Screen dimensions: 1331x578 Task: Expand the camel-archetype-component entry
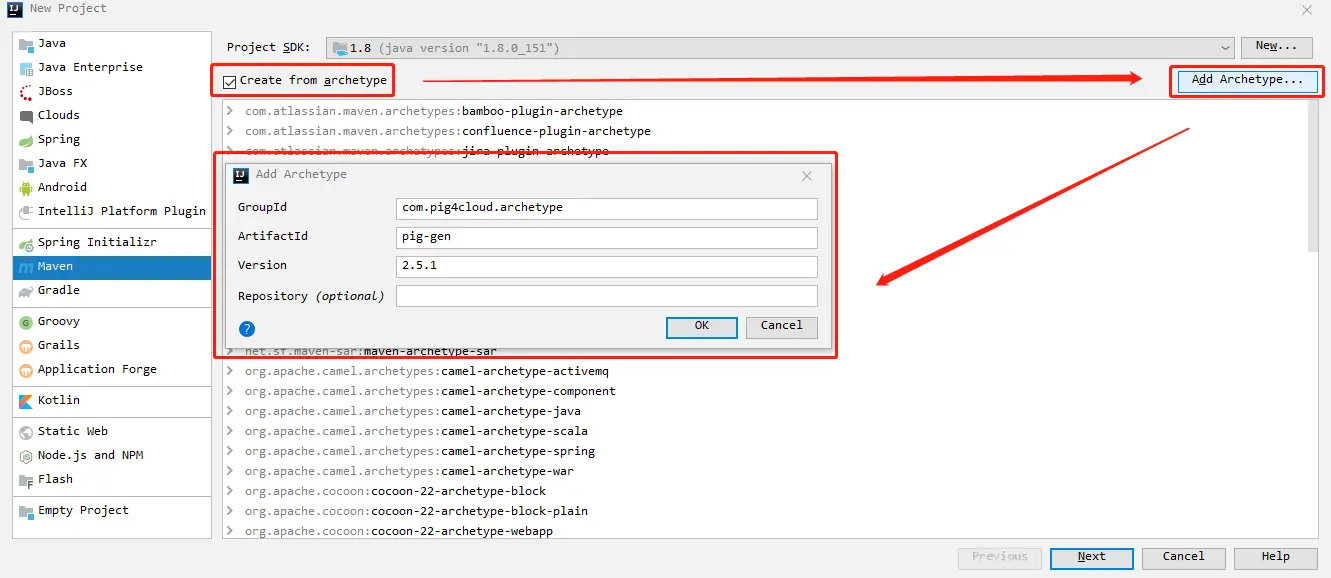click(x=231, y=391)
